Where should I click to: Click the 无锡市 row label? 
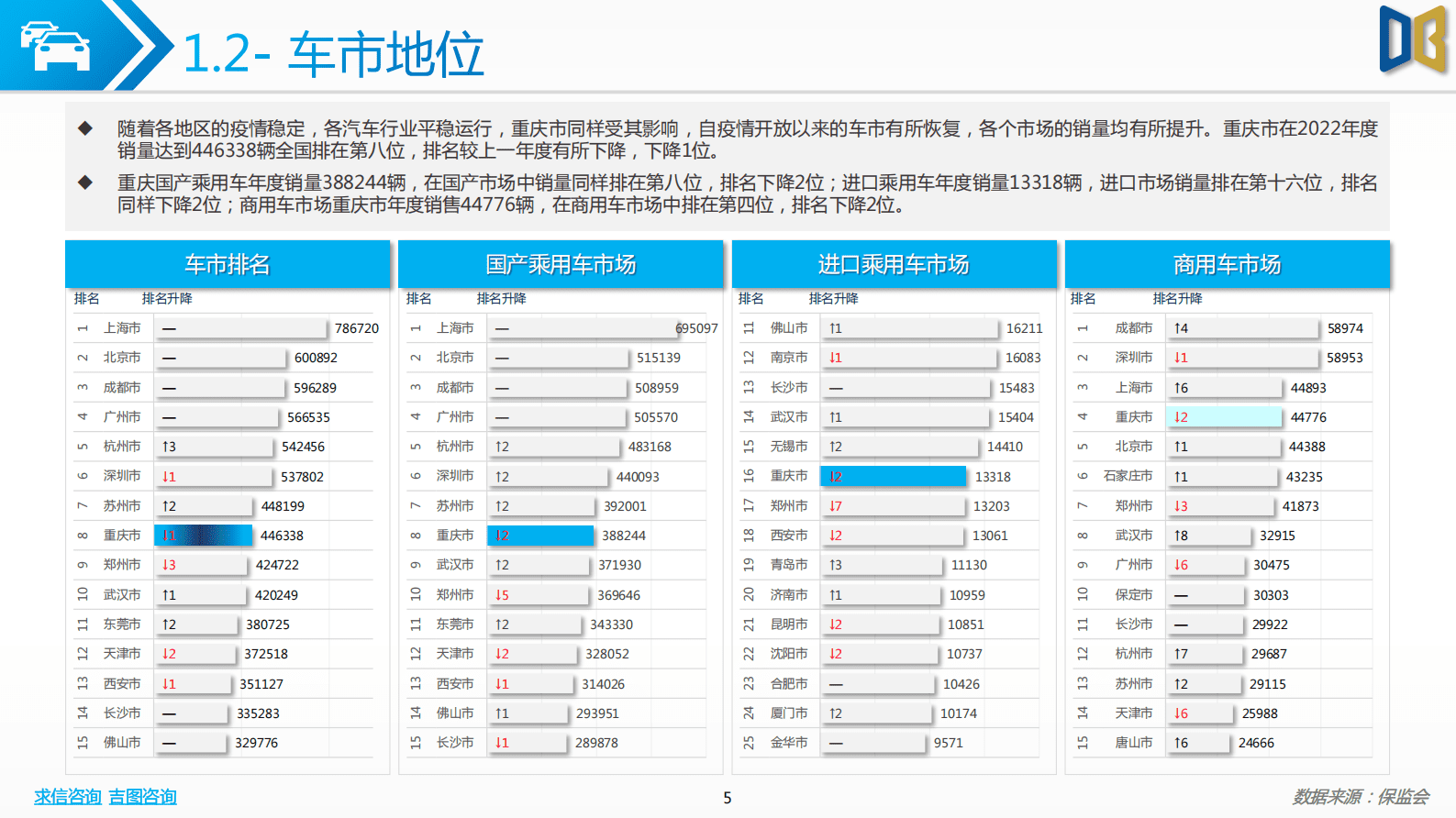[789, 447]
